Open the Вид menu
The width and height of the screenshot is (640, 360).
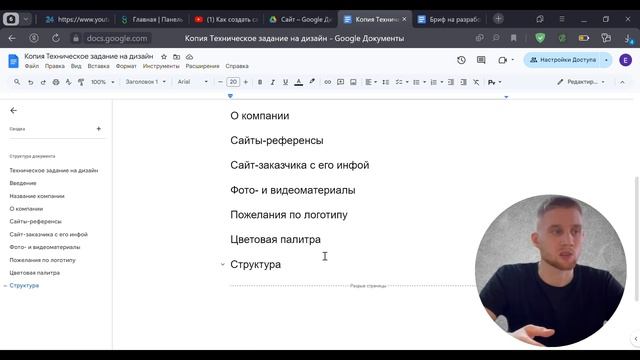click(76, 66)
